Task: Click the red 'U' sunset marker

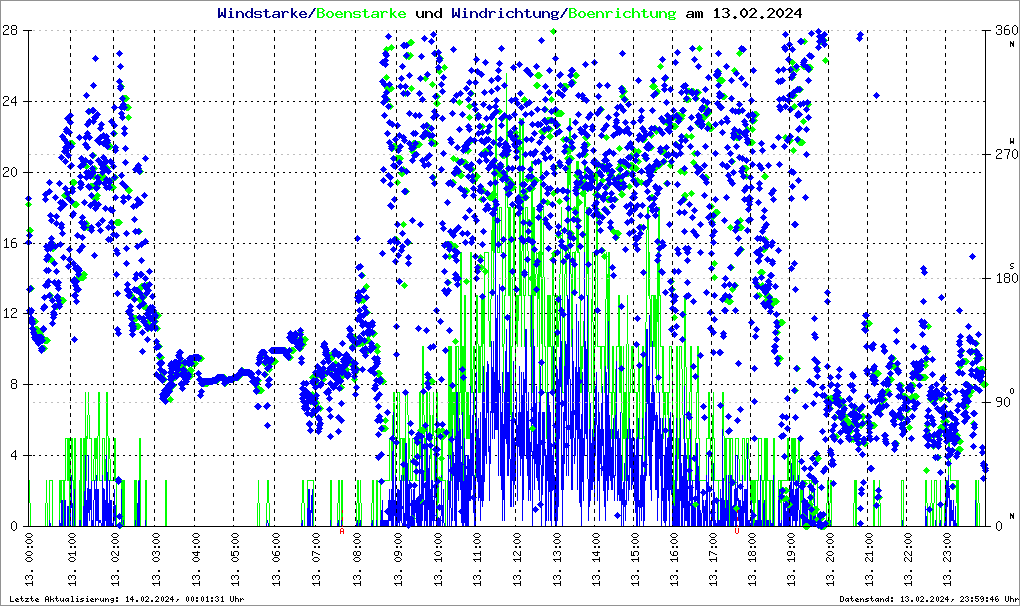Action: click(x=737, y=531)
